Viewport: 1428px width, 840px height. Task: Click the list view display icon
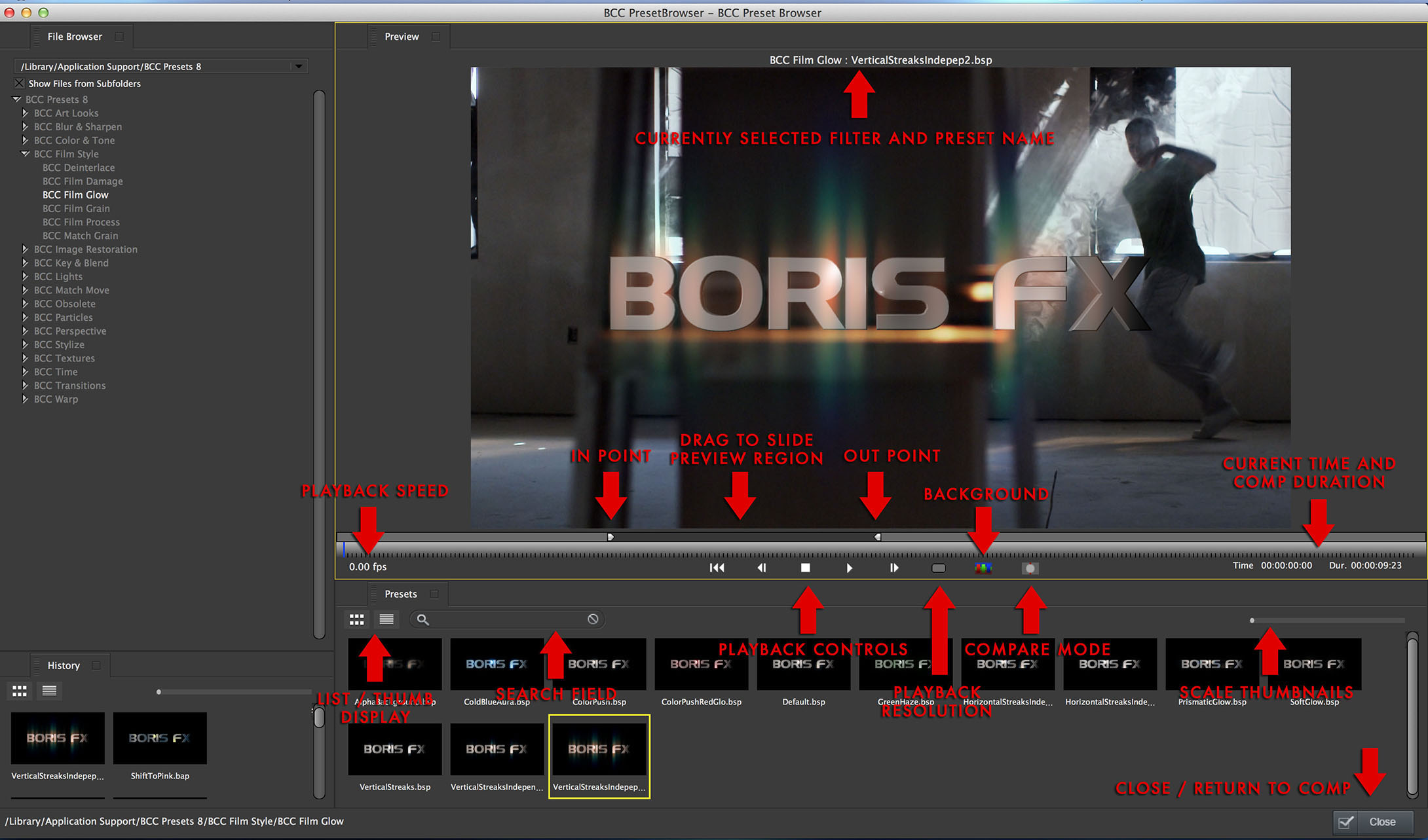coord(385,619)
